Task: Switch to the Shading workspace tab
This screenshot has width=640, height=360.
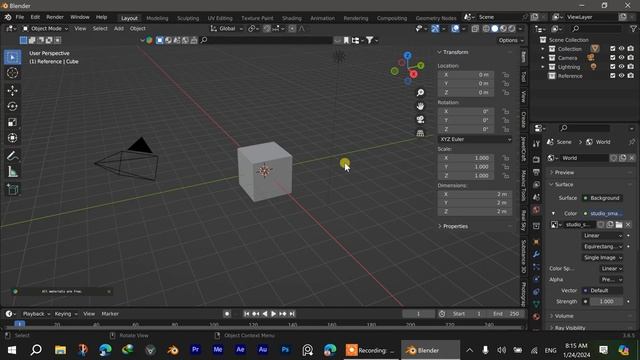Action: (x=291, y=18)
